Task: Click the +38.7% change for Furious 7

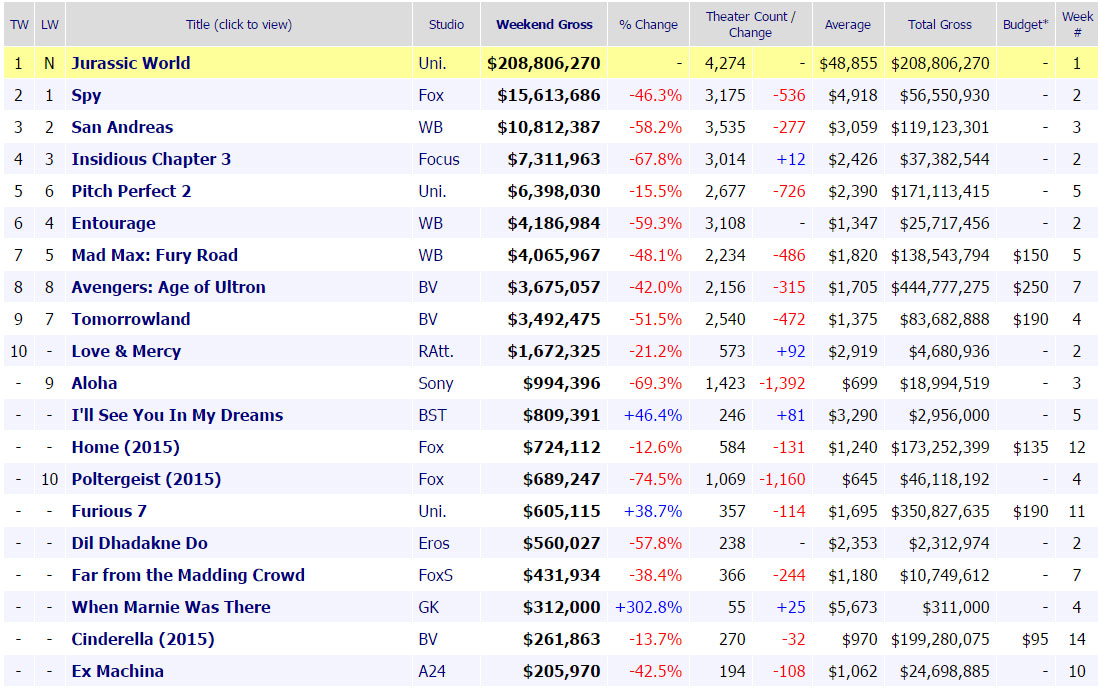Action: 653,511
